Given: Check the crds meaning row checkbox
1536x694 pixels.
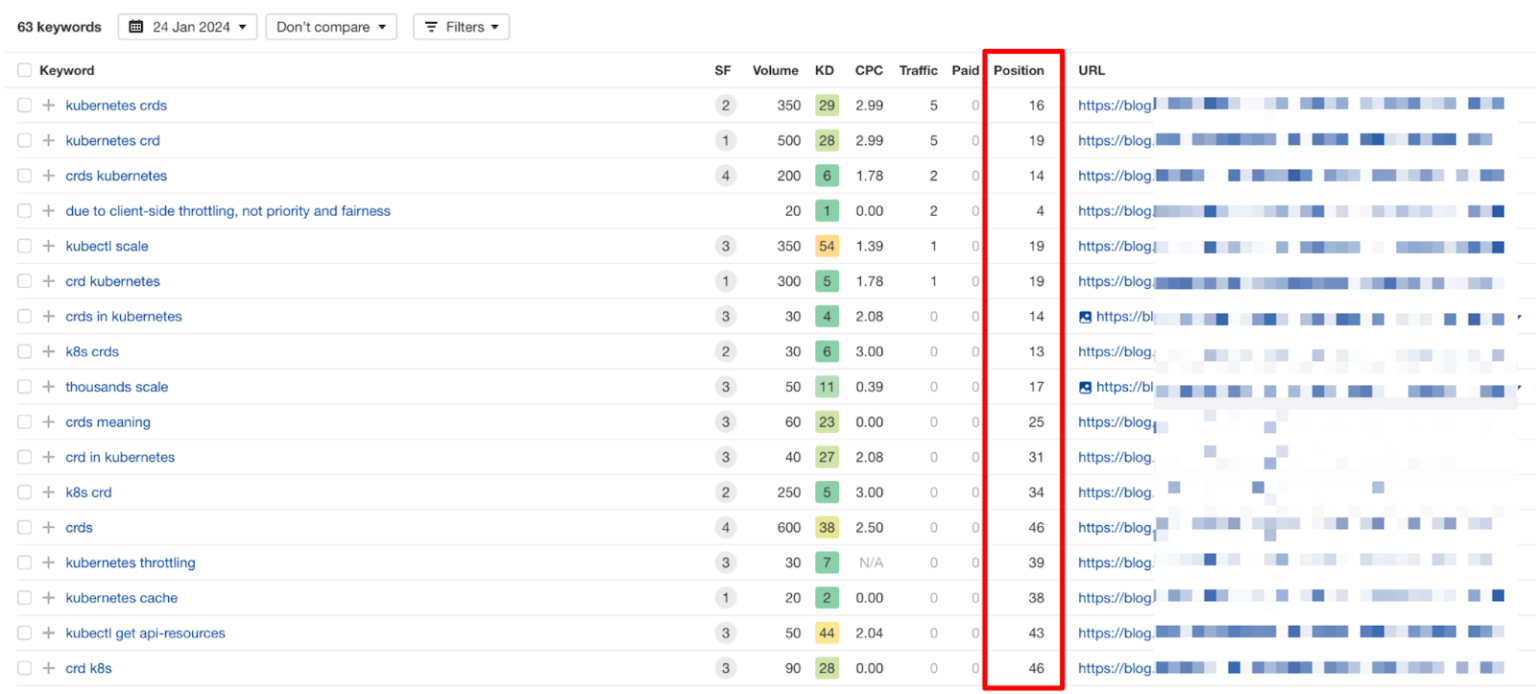Looking at the screenshot, I should pos(24,422).
